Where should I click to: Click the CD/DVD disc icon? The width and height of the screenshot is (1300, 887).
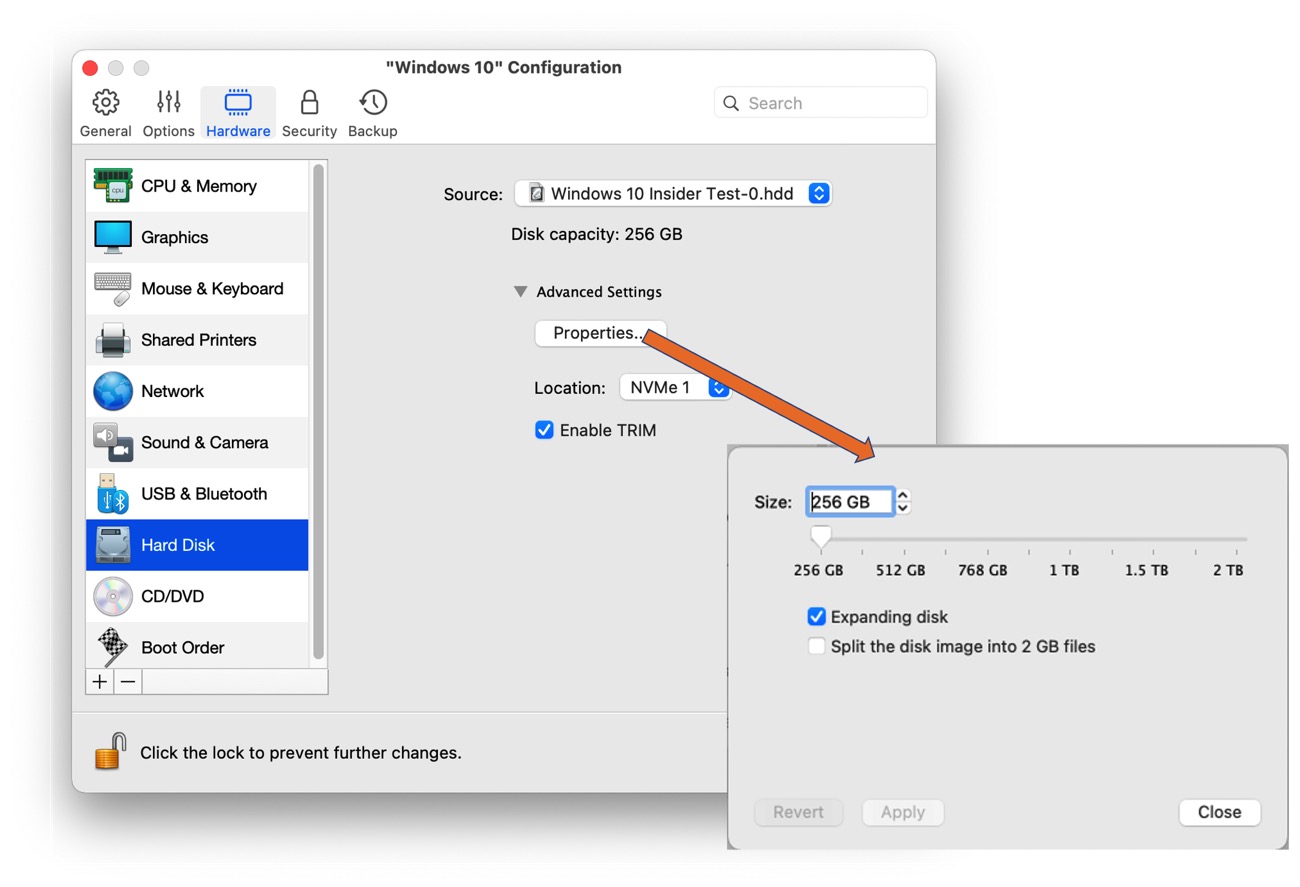pyautogui.click(x=113, y=596)
